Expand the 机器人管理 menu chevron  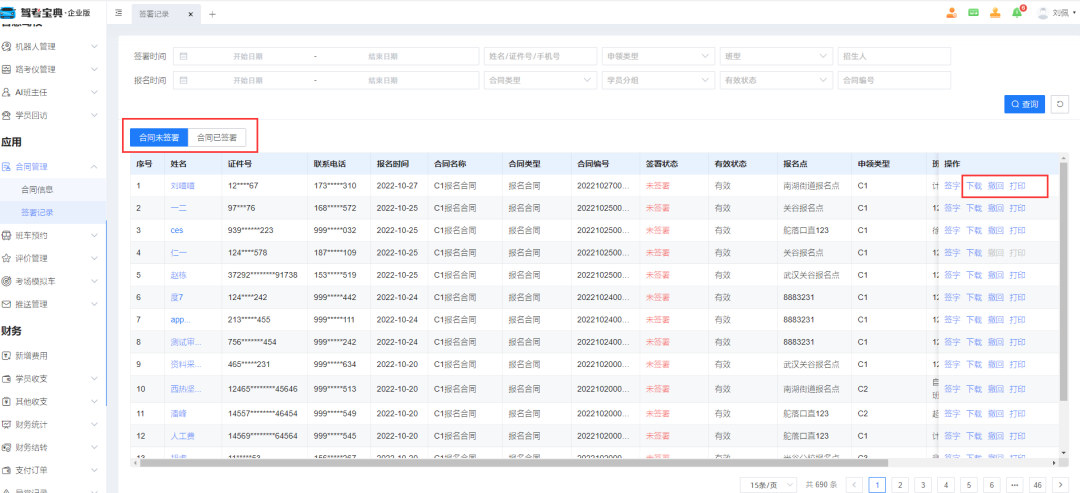coord(94,47)
